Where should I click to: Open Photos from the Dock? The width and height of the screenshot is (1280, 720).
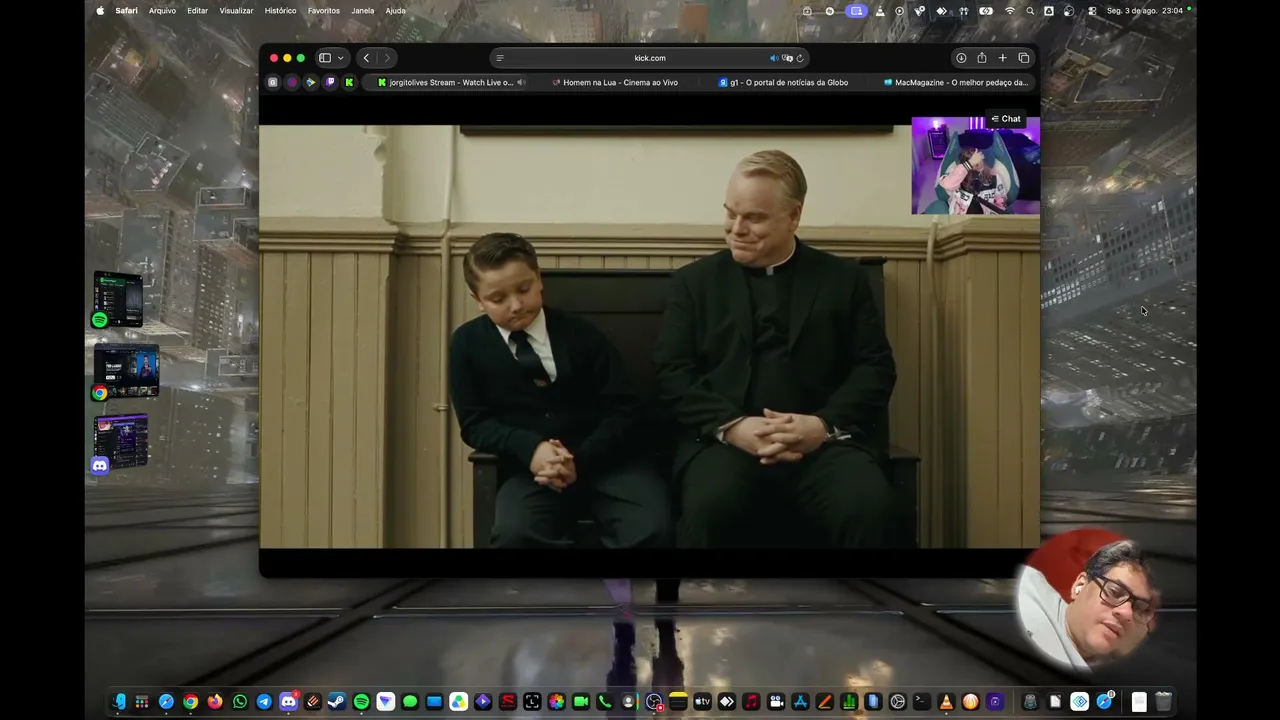556,702
